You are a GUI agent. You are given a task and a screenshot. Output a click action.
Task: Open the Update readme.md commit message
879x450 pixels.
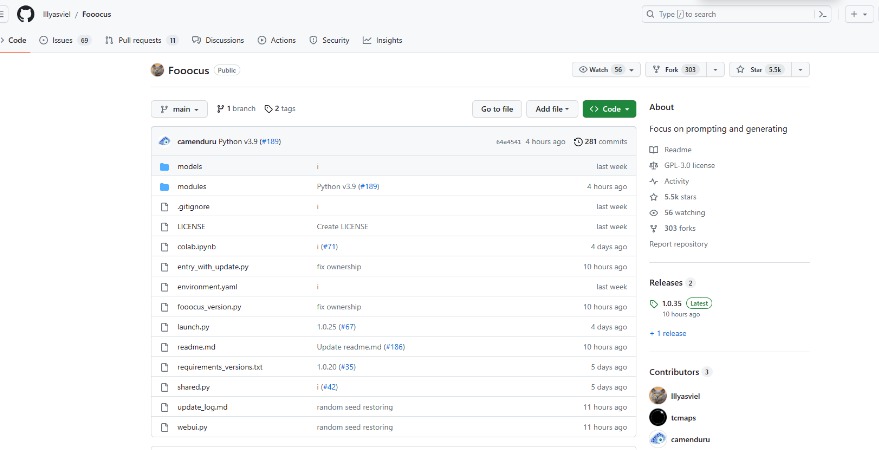pos(349,347)
